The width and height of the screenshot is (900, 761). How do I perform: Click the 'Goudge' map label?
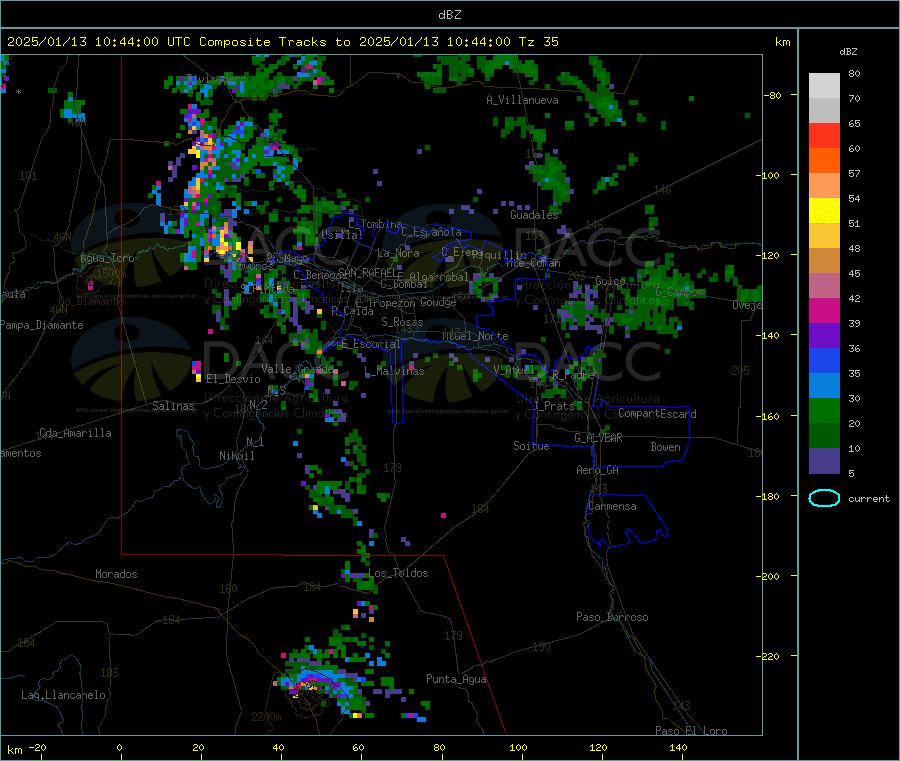pos(438,302)
